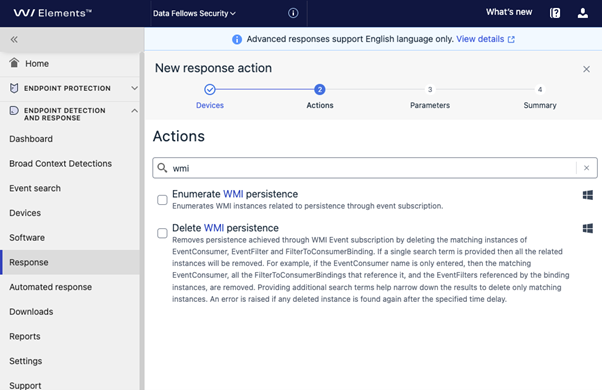Open the organization info icon
The height and width of the screenshot is (390, 602).
click(x=293, y=13)
